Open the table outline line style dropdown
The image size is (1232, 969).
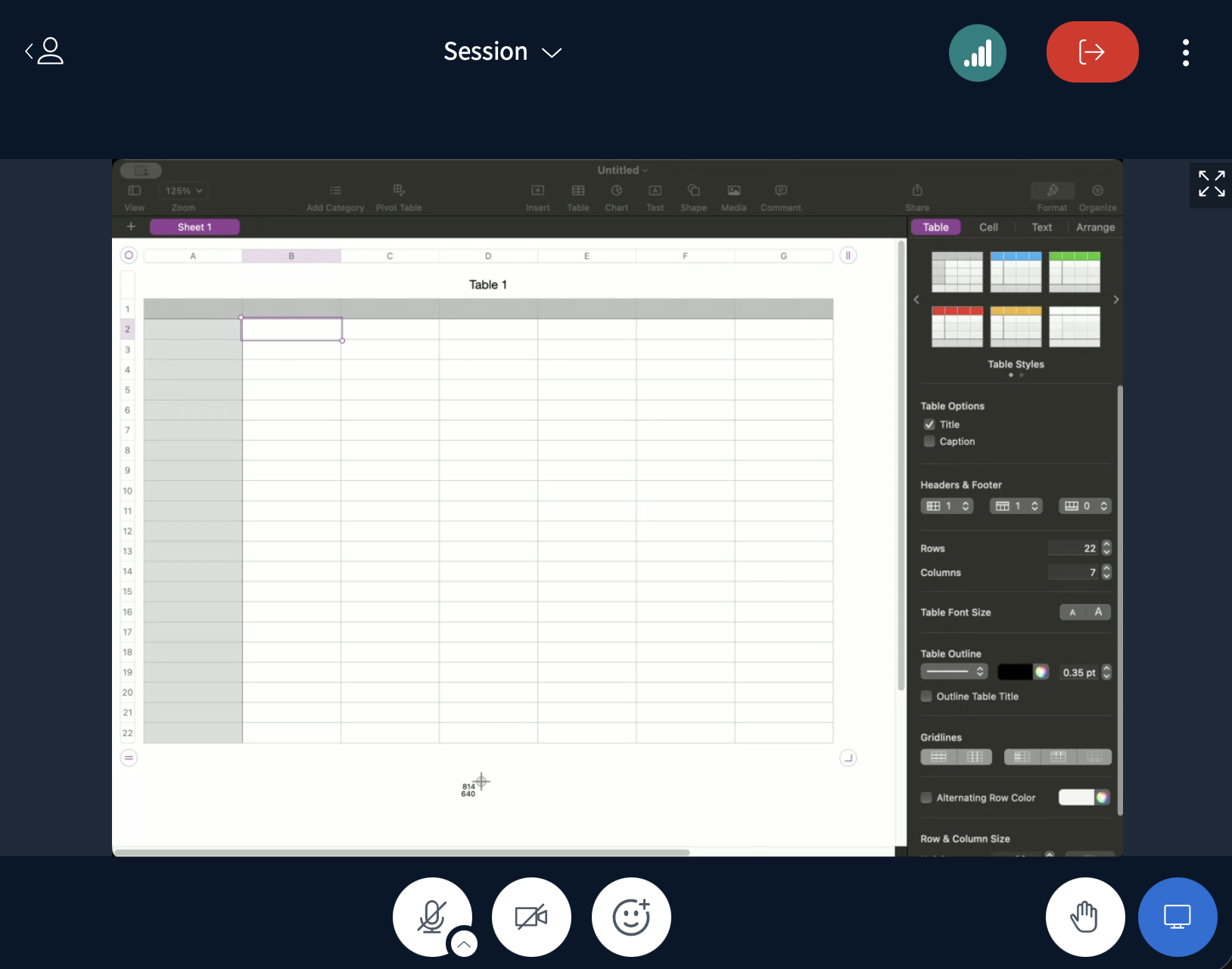(x=954, y=671)
